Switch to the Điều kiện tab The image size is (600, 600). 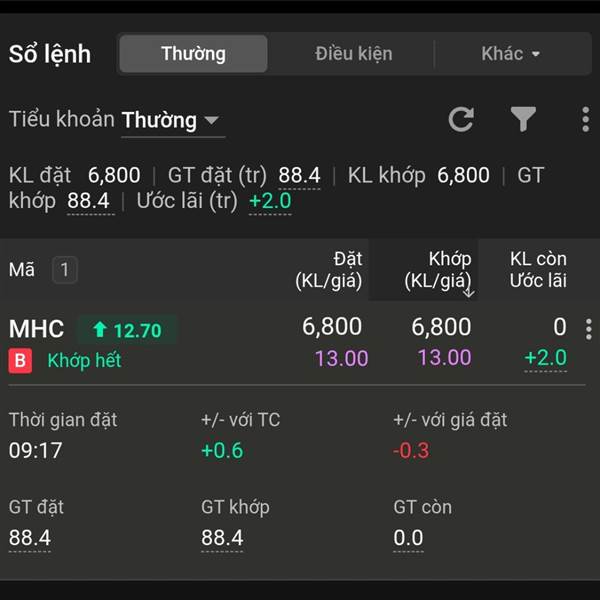coord(354,54)
